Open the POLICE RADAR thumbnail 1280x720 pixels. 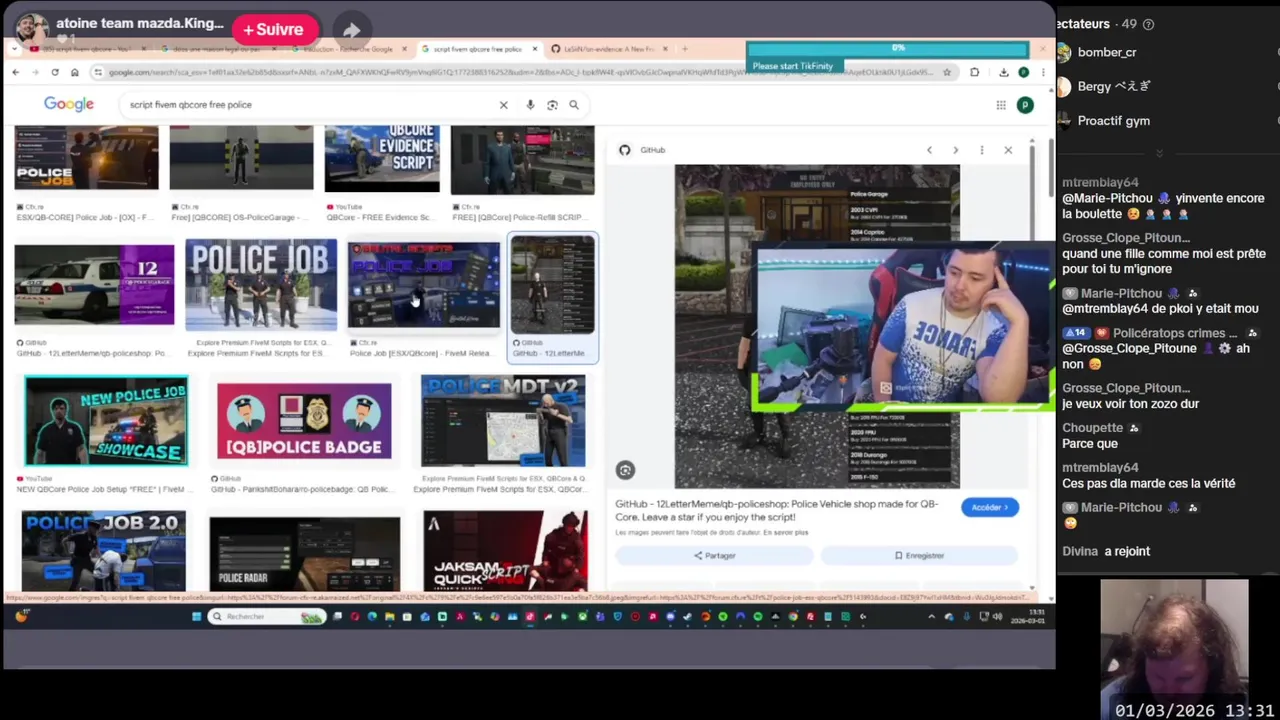tap(305, 554)
